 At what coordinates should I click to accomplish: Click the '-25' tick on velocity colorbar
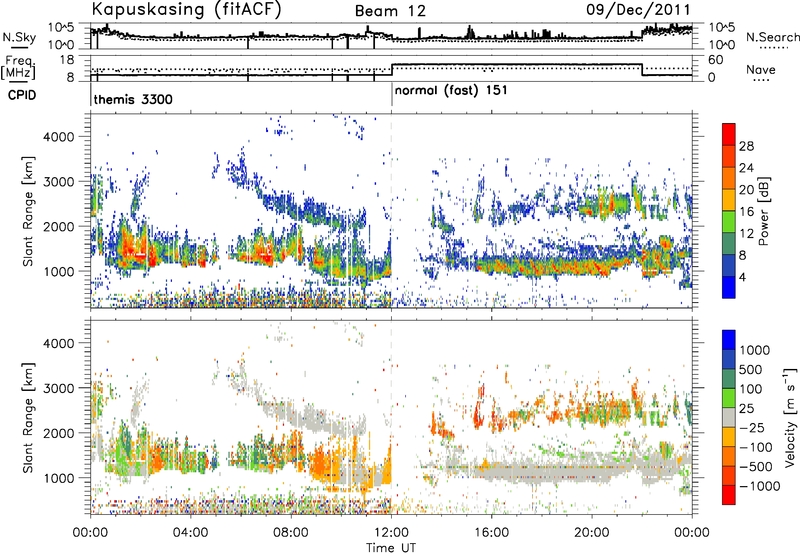coord(750,427)
